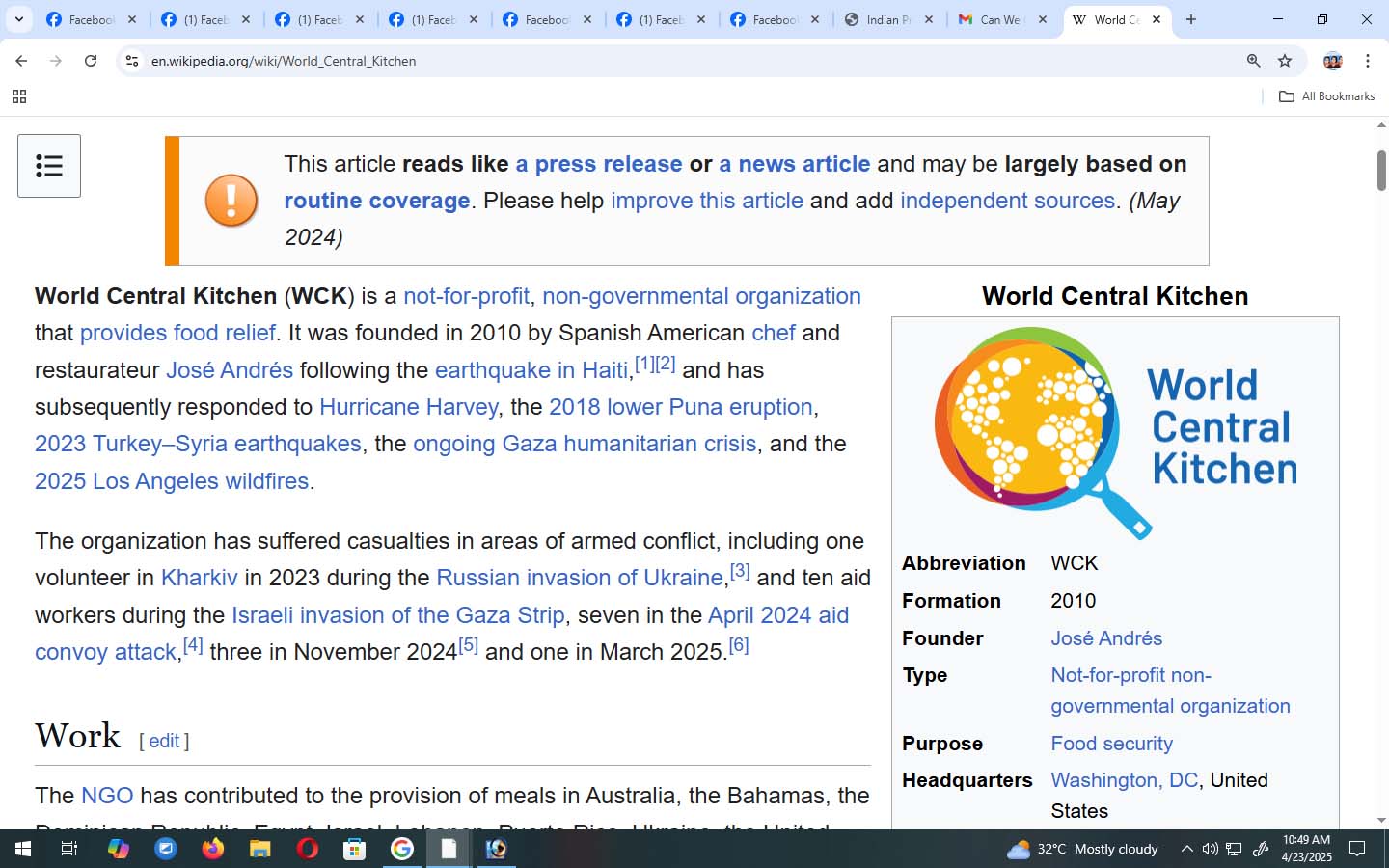Screen dimensions: 1389x868
Task: Follow the 'Kharkiv' link
Action: (x=200, y=578)
